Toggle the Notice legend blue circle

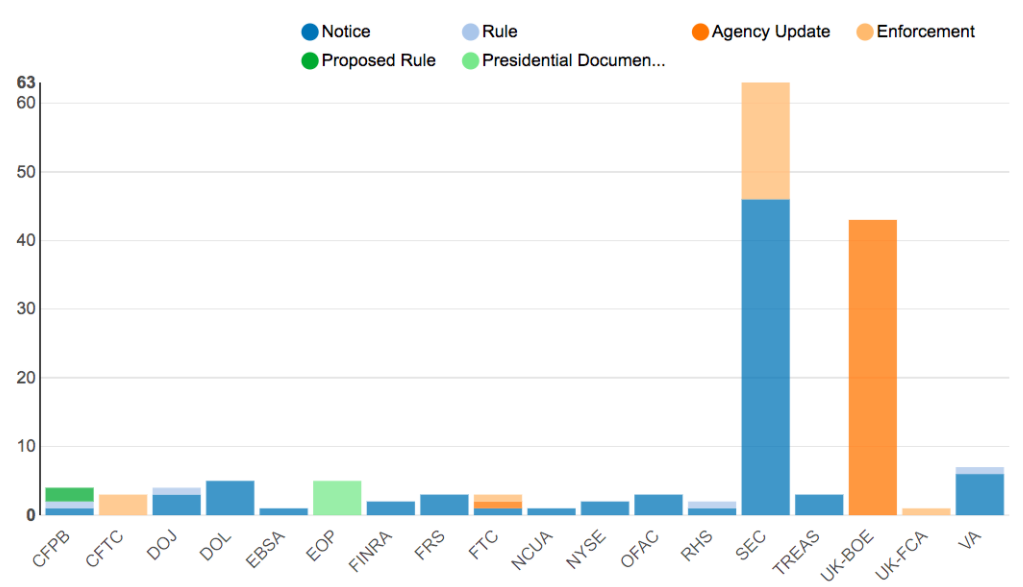click(310, 32)
